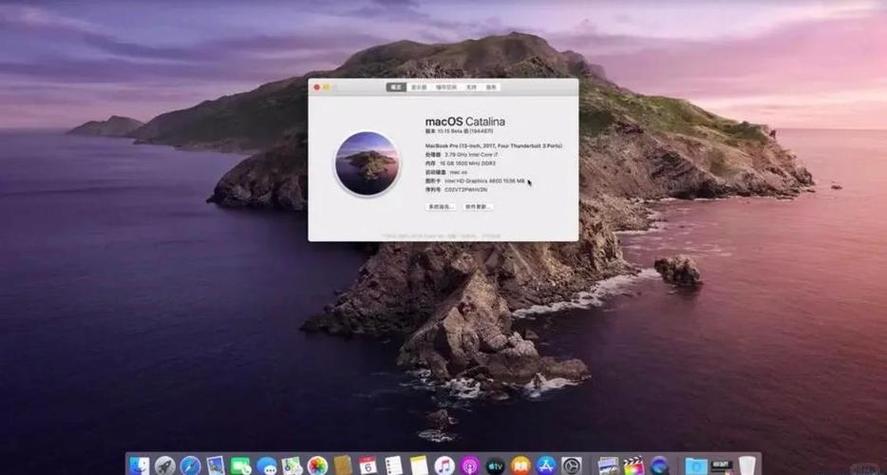Click the Software Update (软件更新…) button
This screenshot has height=475, width=887.
[478, 207]
